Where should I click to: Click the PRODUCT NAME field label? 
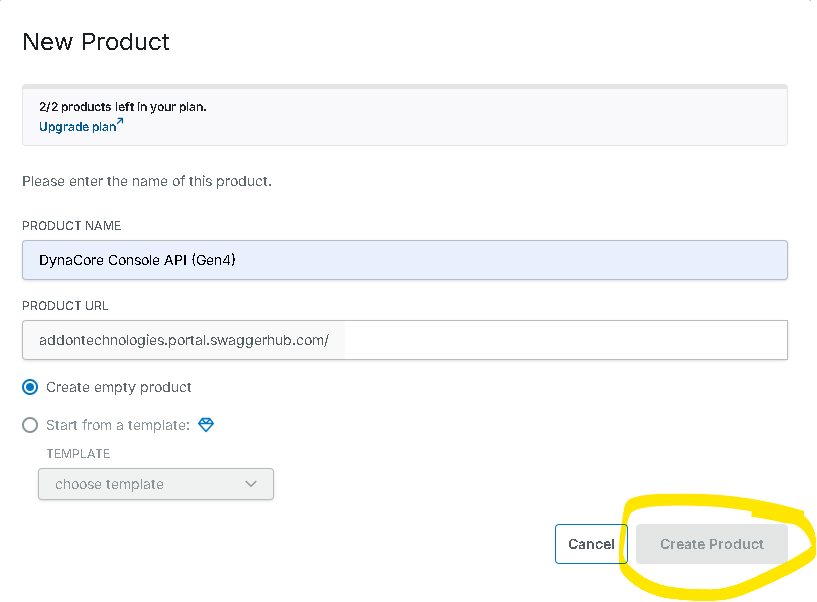pos(71,226)
